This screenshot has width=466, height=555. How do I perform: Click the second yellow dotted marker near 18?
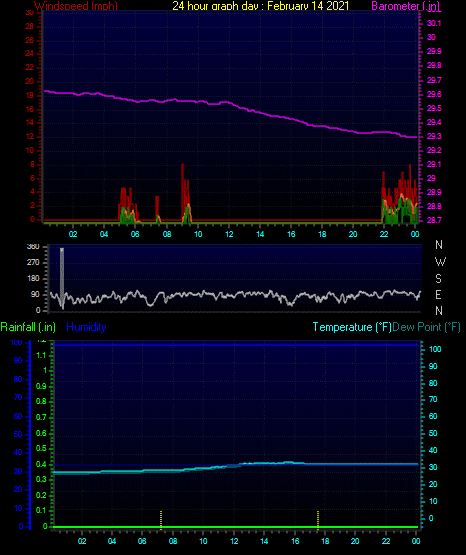[318, 520]
